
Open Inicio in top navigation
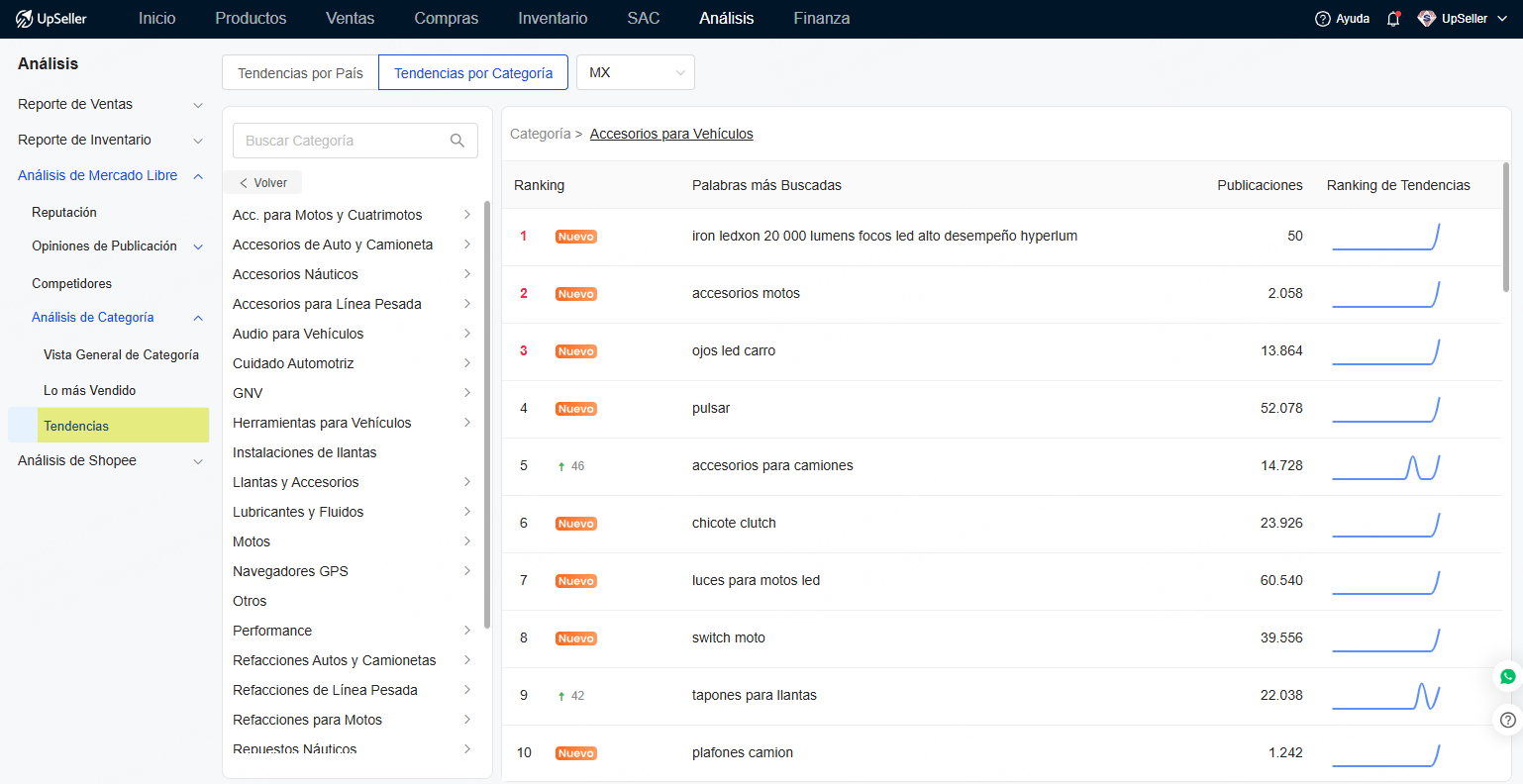point(157,19)
